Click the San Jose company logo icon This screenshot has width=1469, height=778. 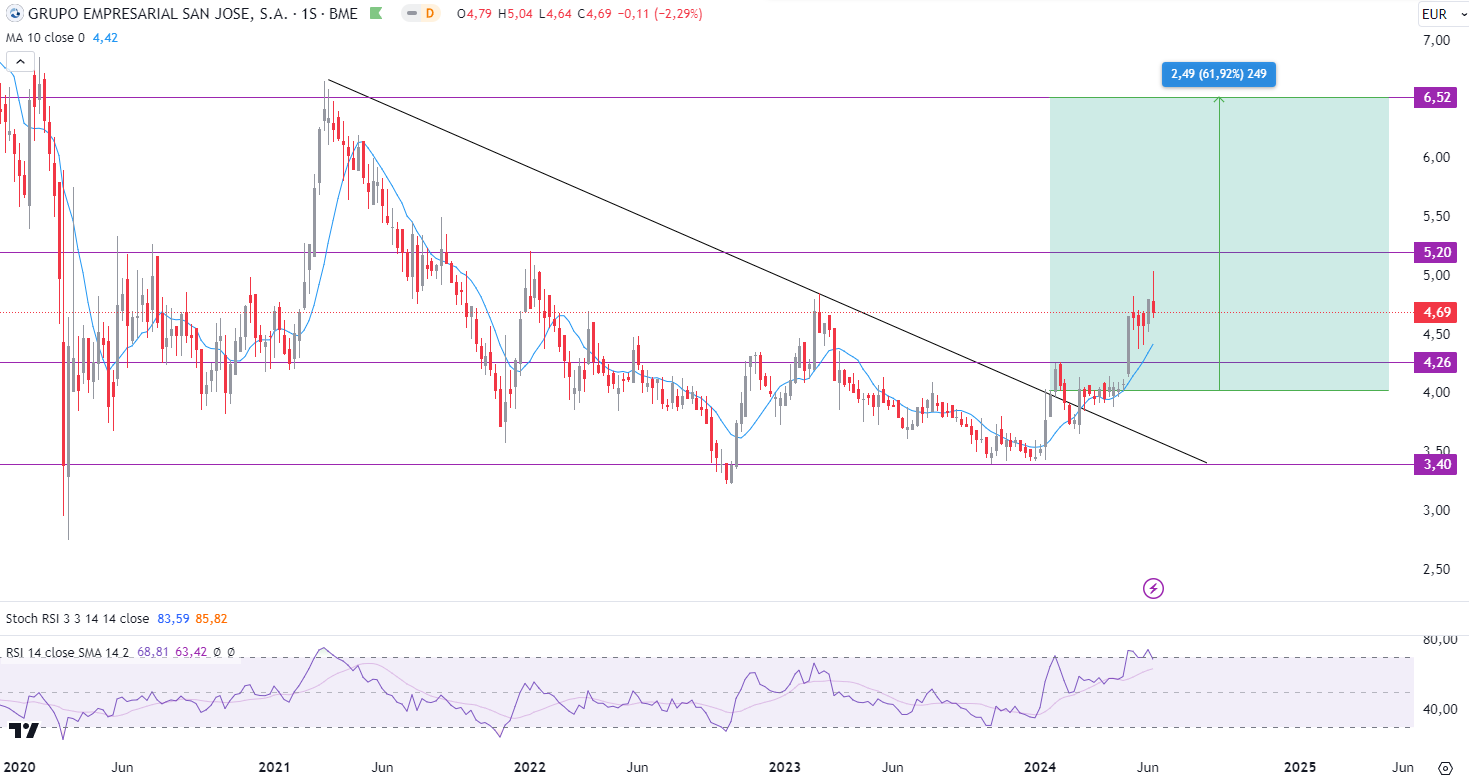pos(13,14)
